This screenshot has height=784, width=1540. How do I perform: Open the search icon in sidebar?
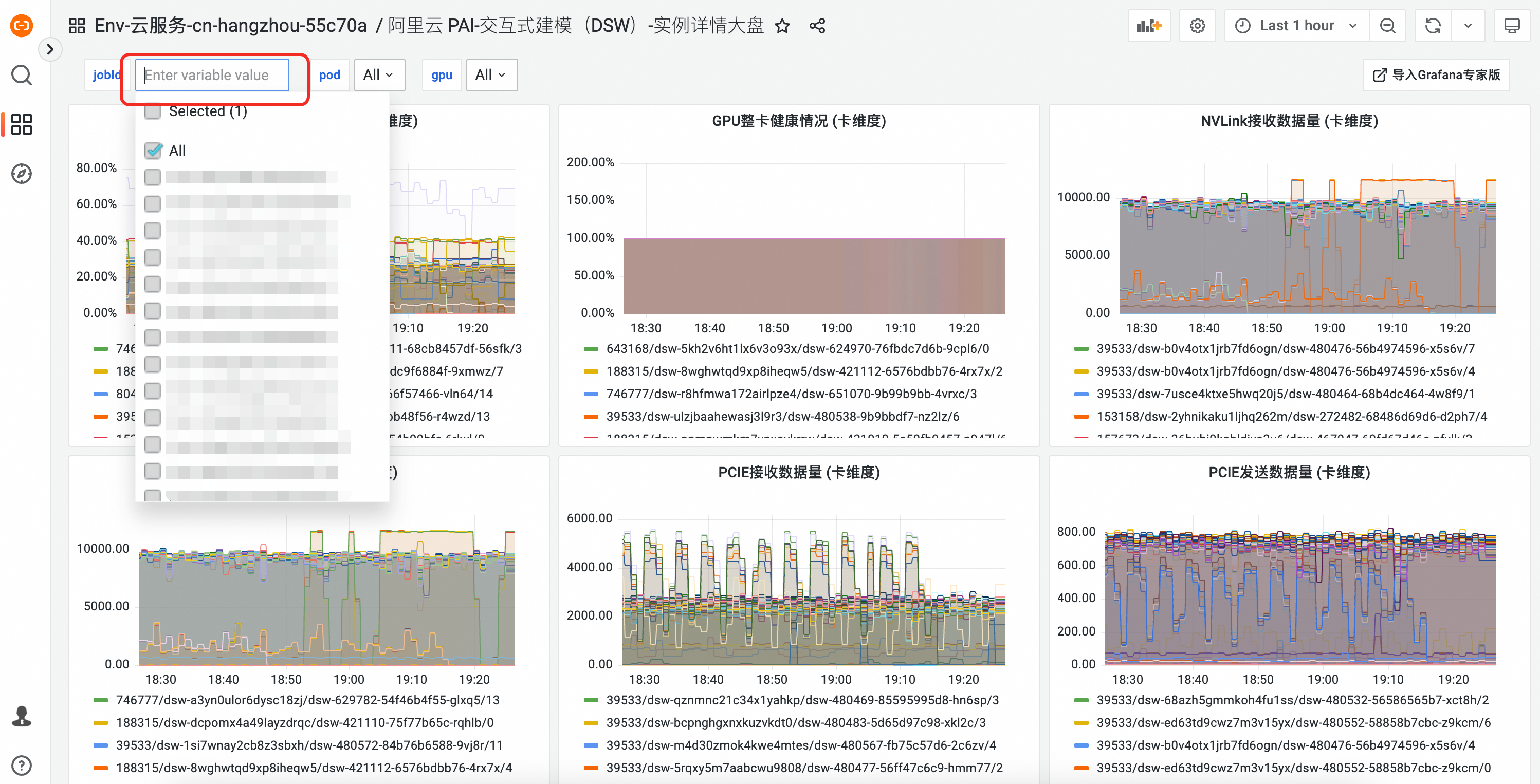22,76
